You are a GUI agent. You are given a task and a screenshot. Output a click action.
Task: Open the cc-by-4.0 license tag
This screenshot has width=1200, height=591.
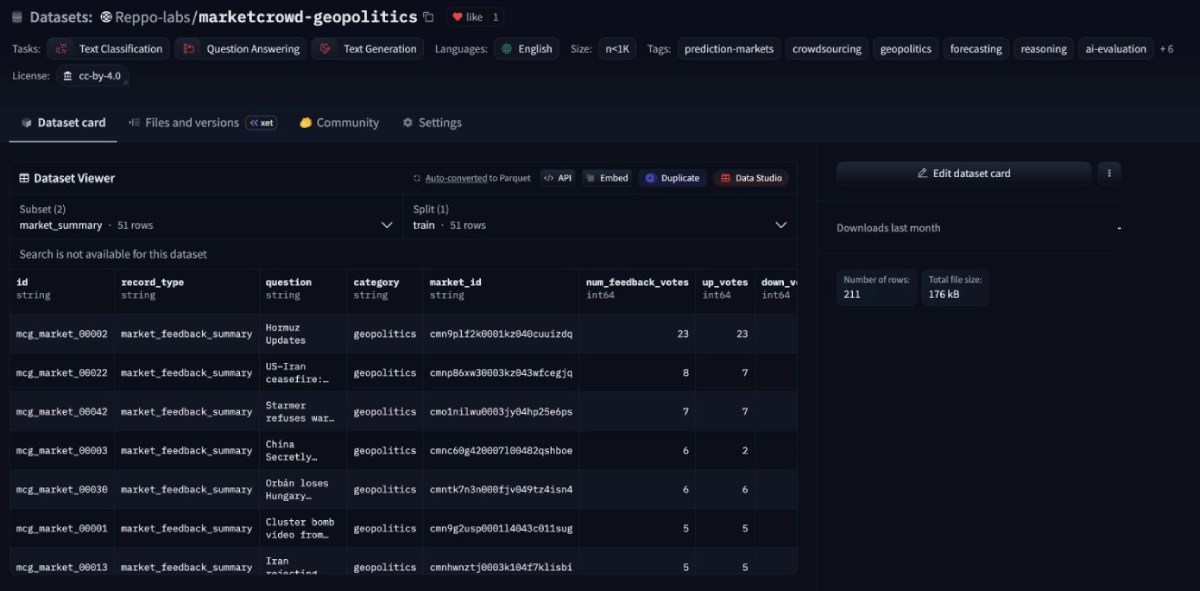91,75
